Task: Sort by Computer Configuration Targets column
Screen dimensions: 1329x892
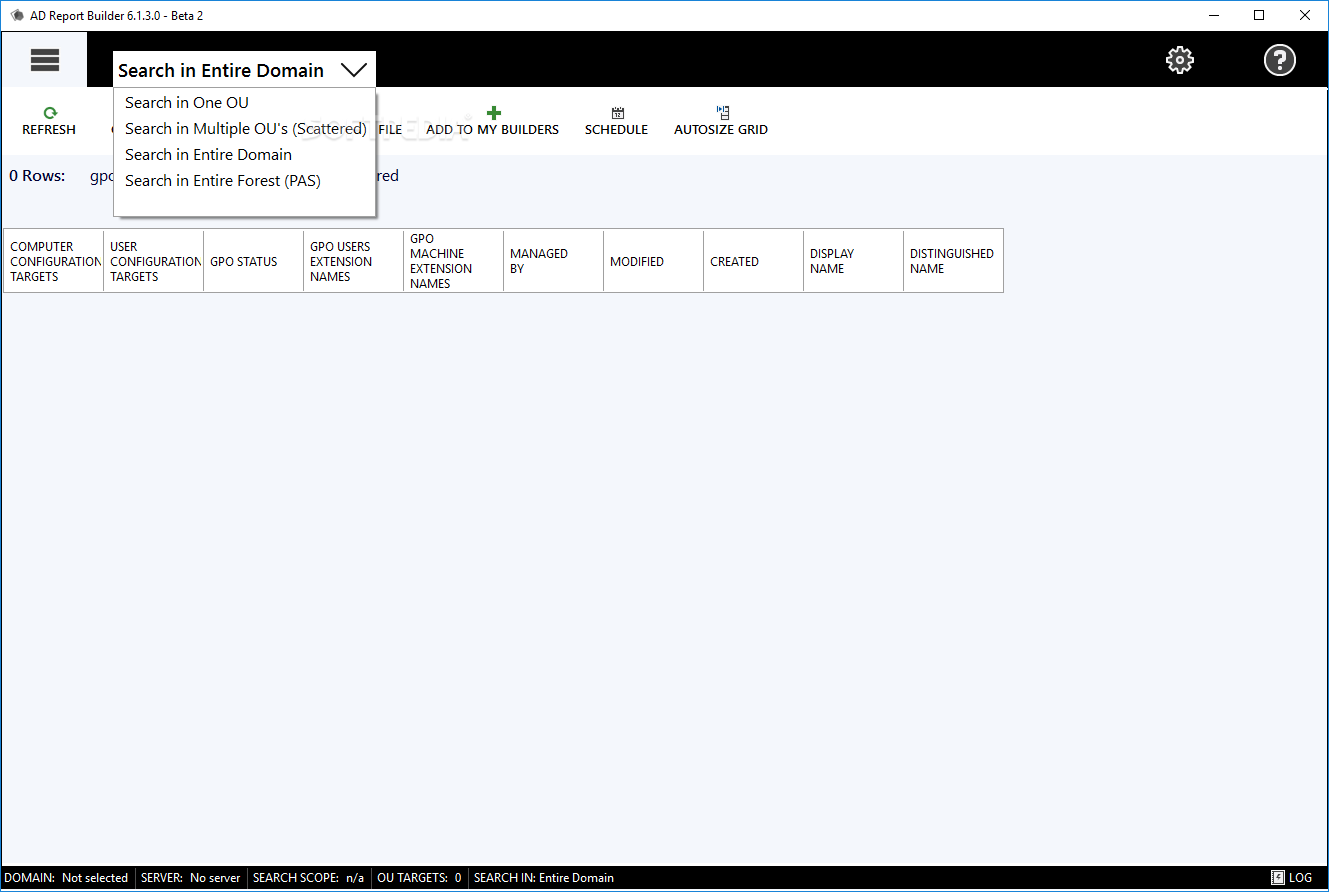Action: click(54, 261)
